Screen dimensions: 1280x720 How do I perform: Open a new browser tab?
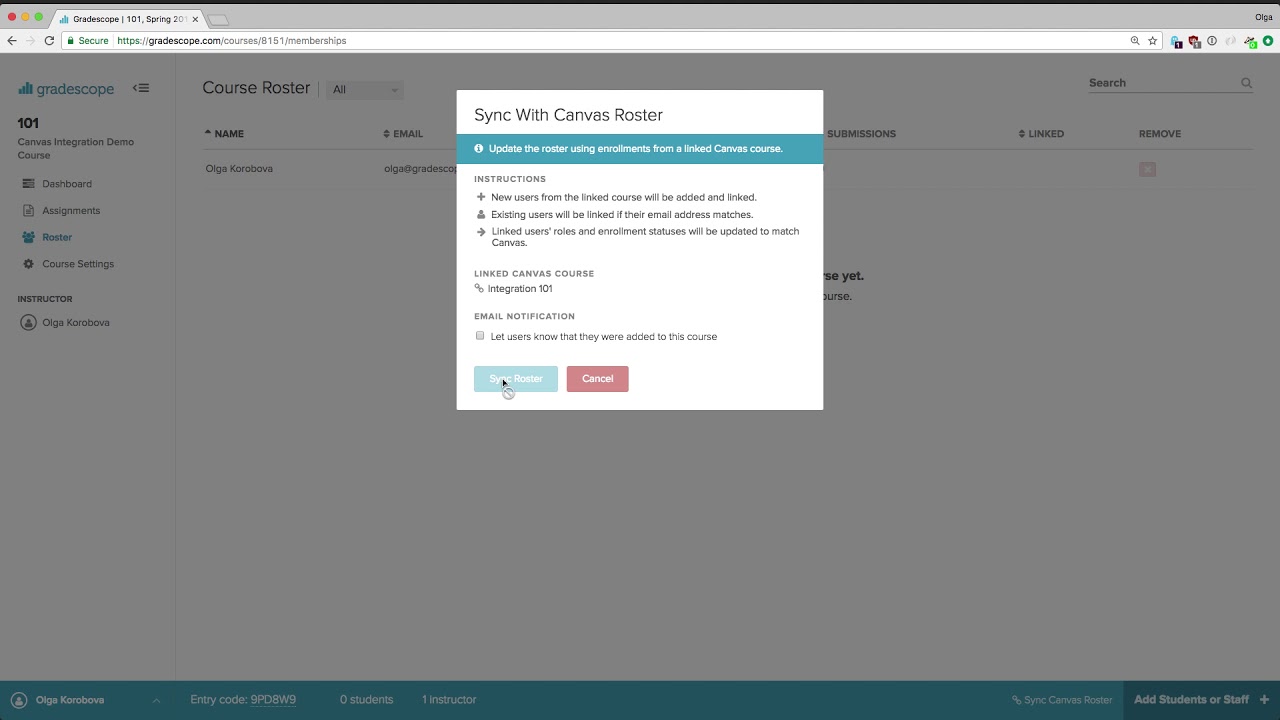click(218, 20)
